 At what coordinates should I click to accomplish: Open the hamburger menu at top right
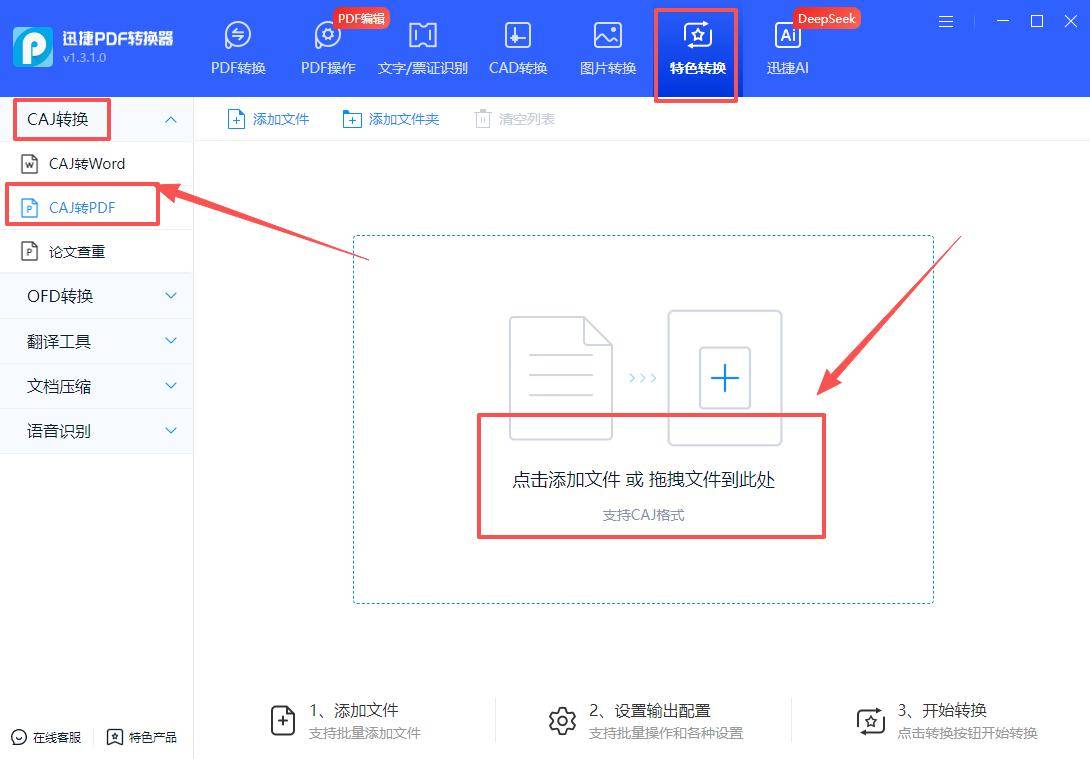[x=945, y=20]
